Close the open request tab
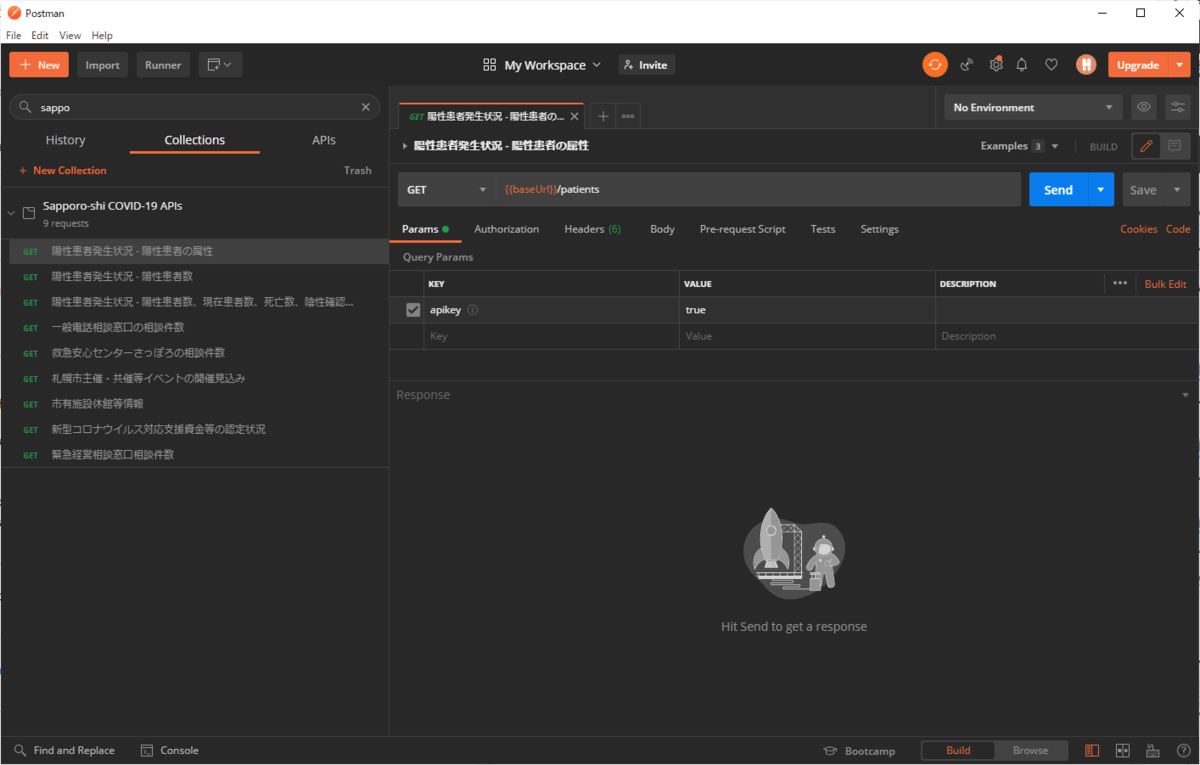The width and height of the screenshot is (1200, 765). coord(574,116)
